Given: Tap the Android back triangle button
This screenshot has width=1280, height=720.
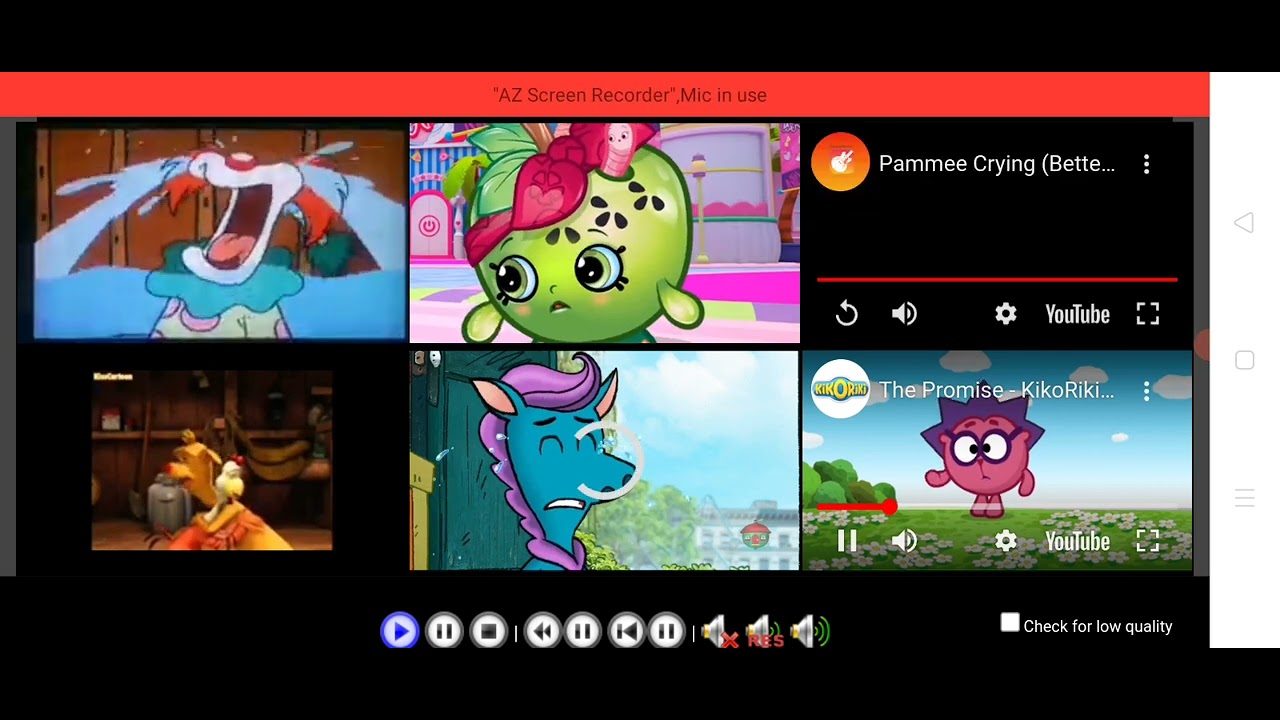Looking at the screenshot, I should 1244,223.
